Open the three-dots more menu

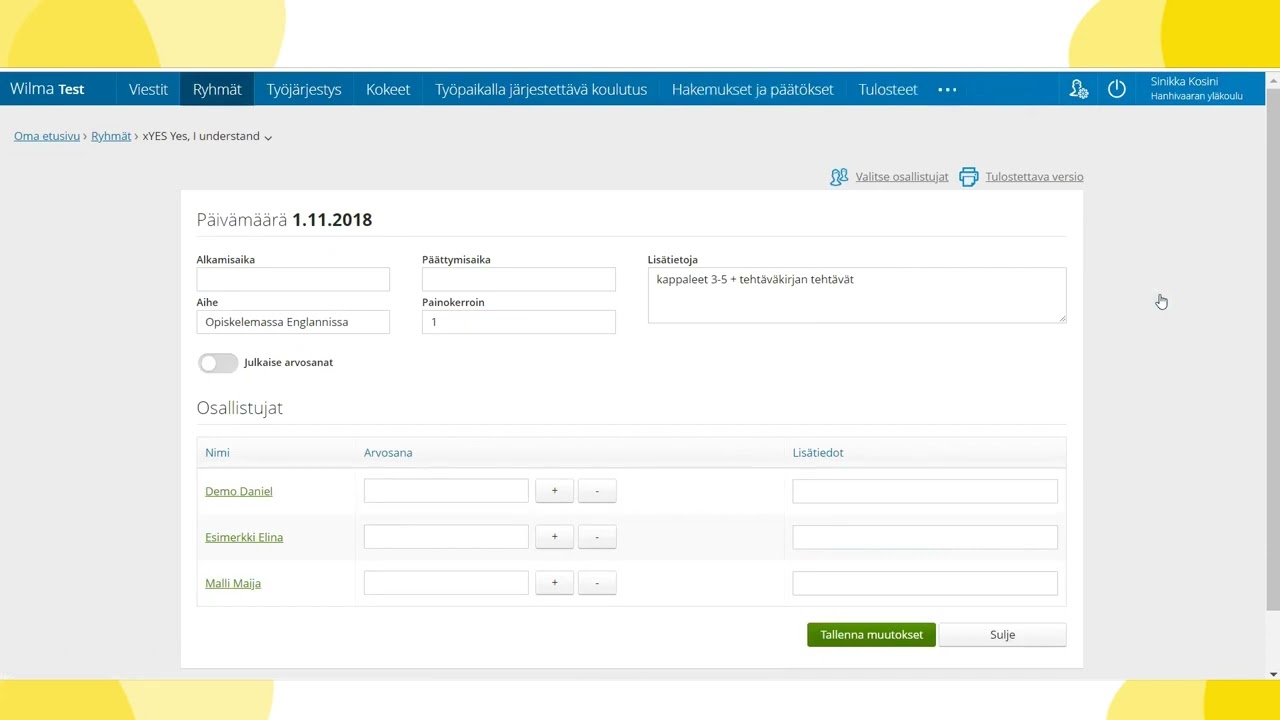[x=947, y=89]
